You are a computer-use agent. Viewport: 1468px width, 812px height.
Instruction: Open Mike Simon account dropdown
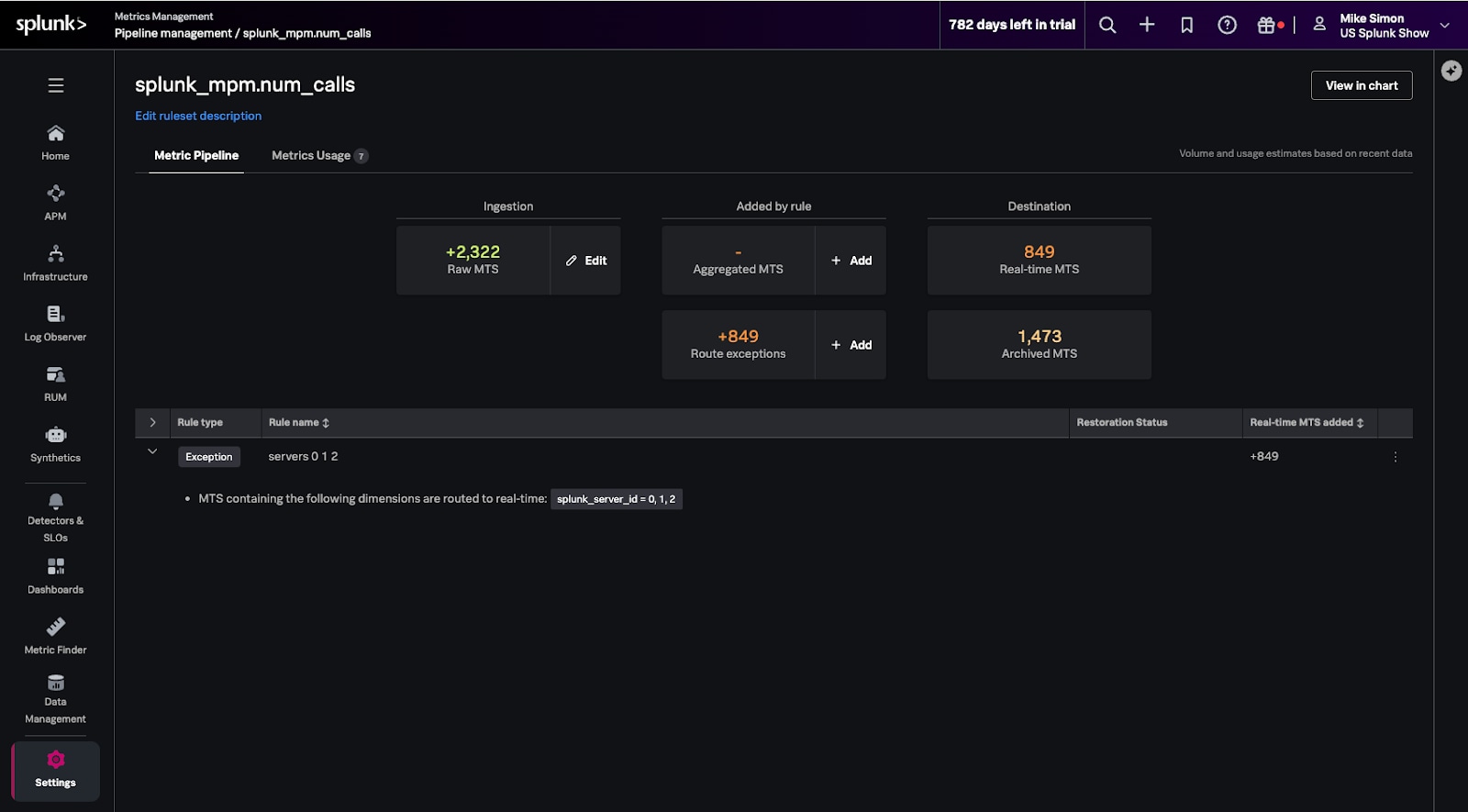click(1381, 26)
